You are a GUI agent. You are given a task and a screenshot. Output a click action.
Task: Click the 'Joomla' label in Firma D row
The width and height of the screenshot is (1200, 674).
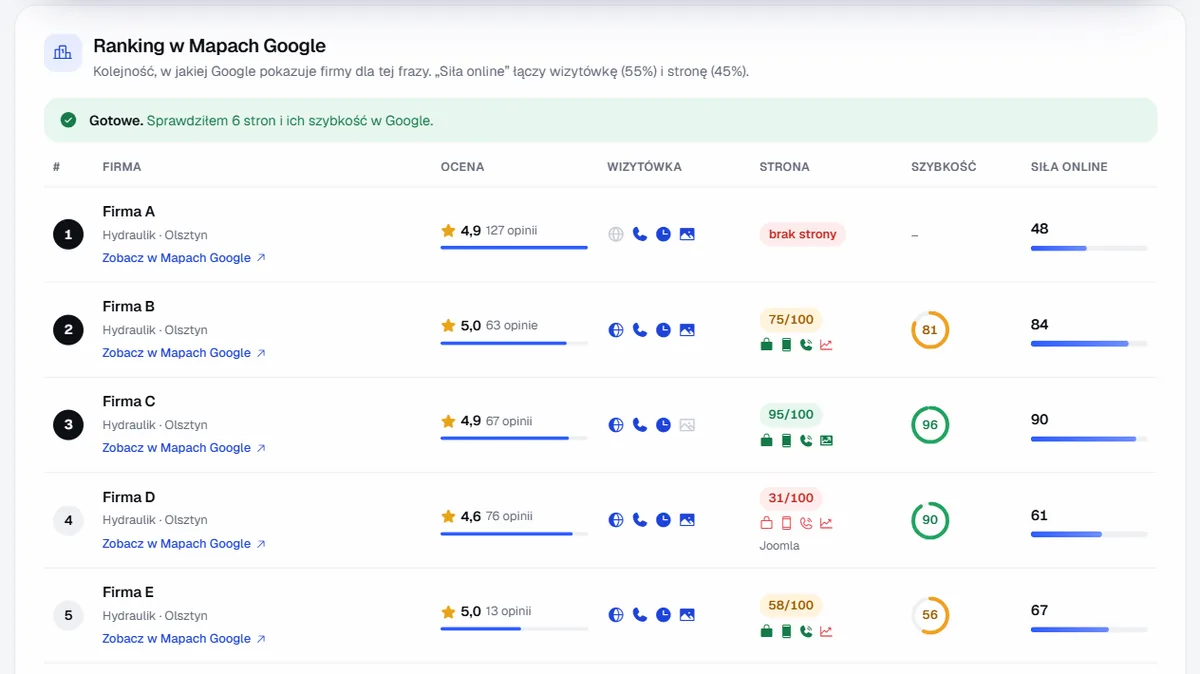(780, 546)
